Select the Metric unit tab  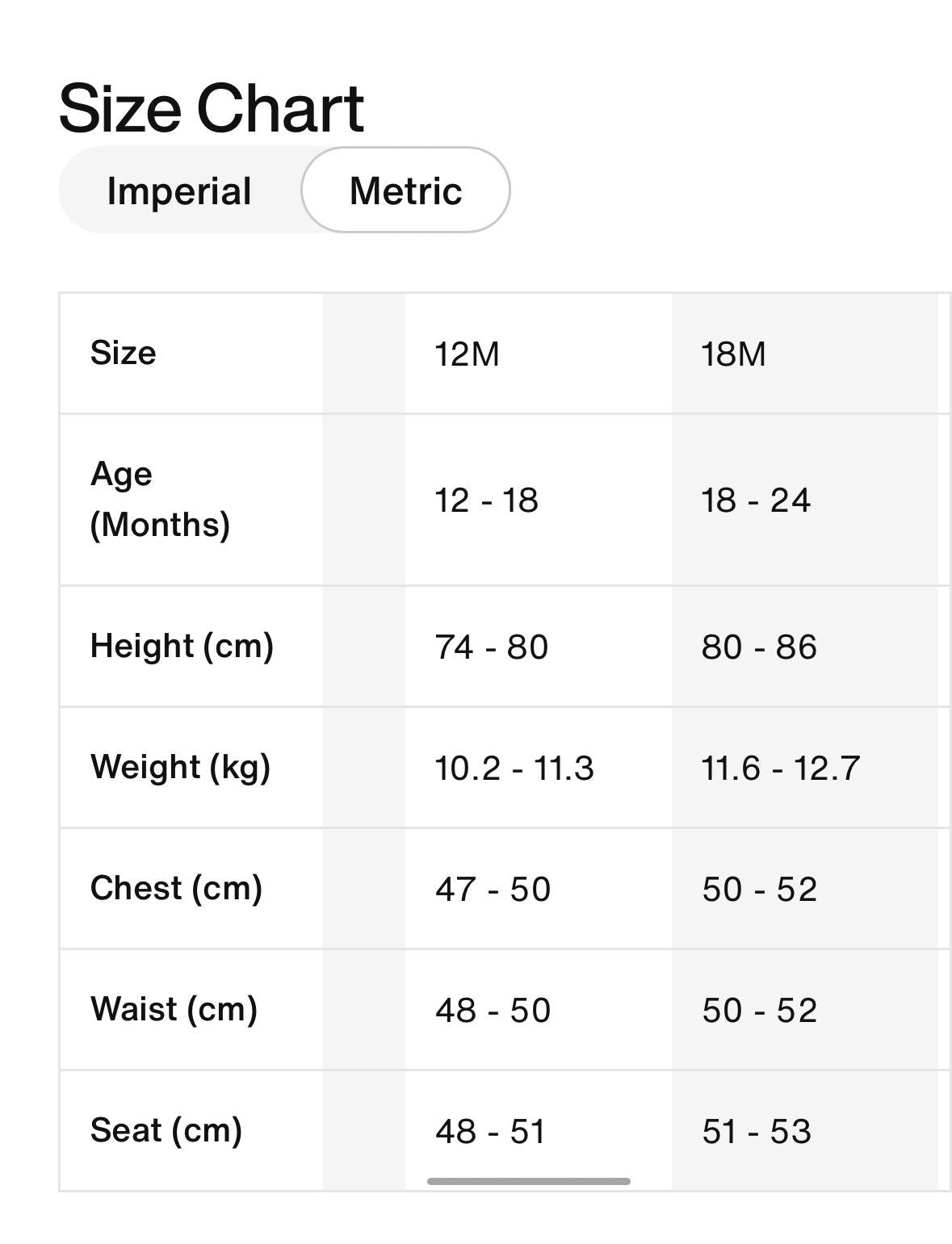405,190
